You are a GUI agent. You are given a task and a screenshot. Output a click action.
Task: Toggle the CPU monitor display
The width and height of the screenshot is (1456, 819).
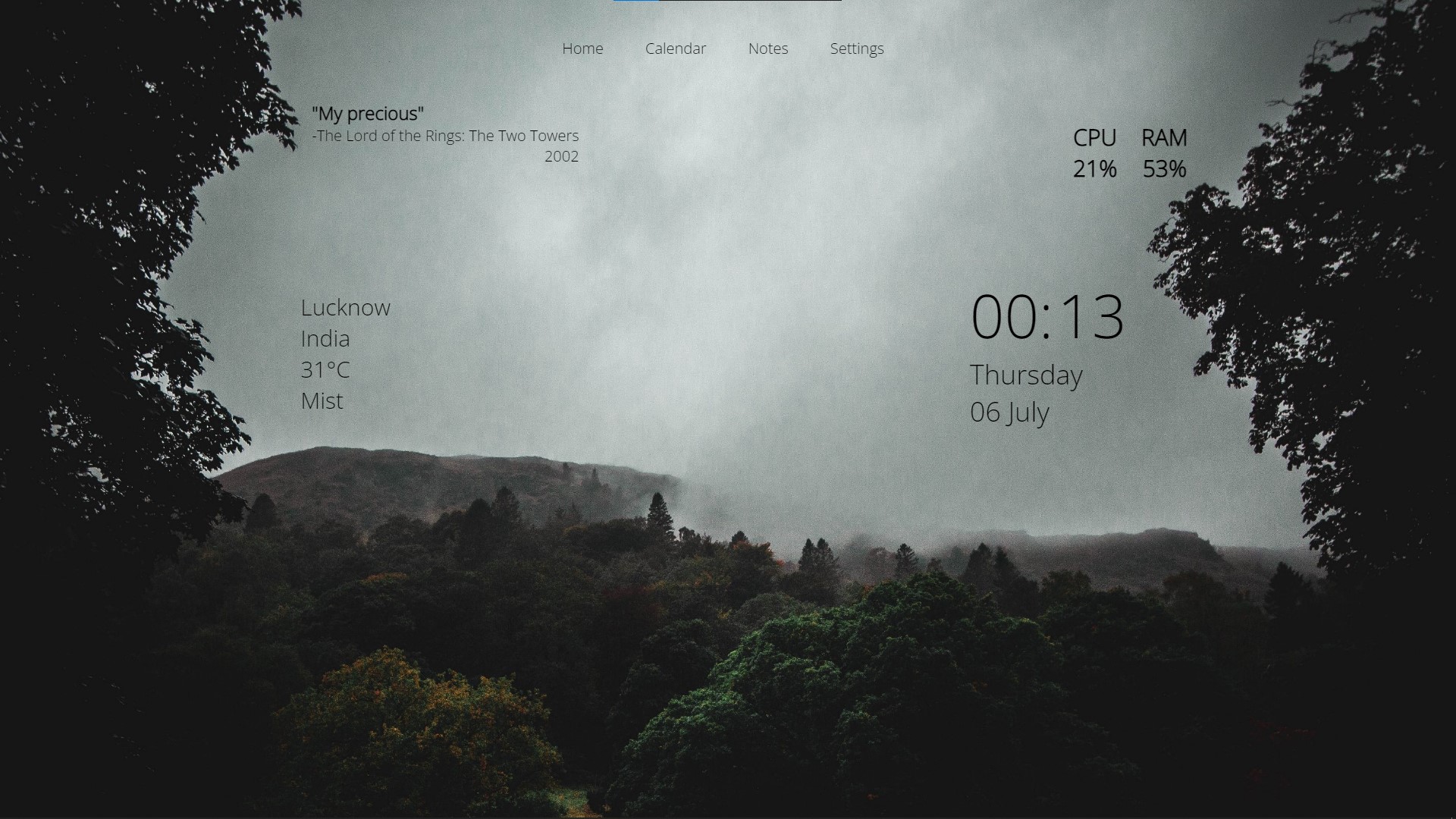pos(1095,152)
